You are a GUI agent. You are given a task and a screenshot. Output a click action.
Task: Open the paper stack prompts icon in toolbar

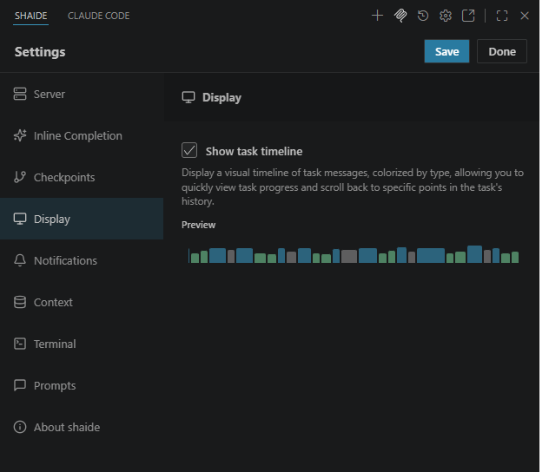[x=400, y=15]
